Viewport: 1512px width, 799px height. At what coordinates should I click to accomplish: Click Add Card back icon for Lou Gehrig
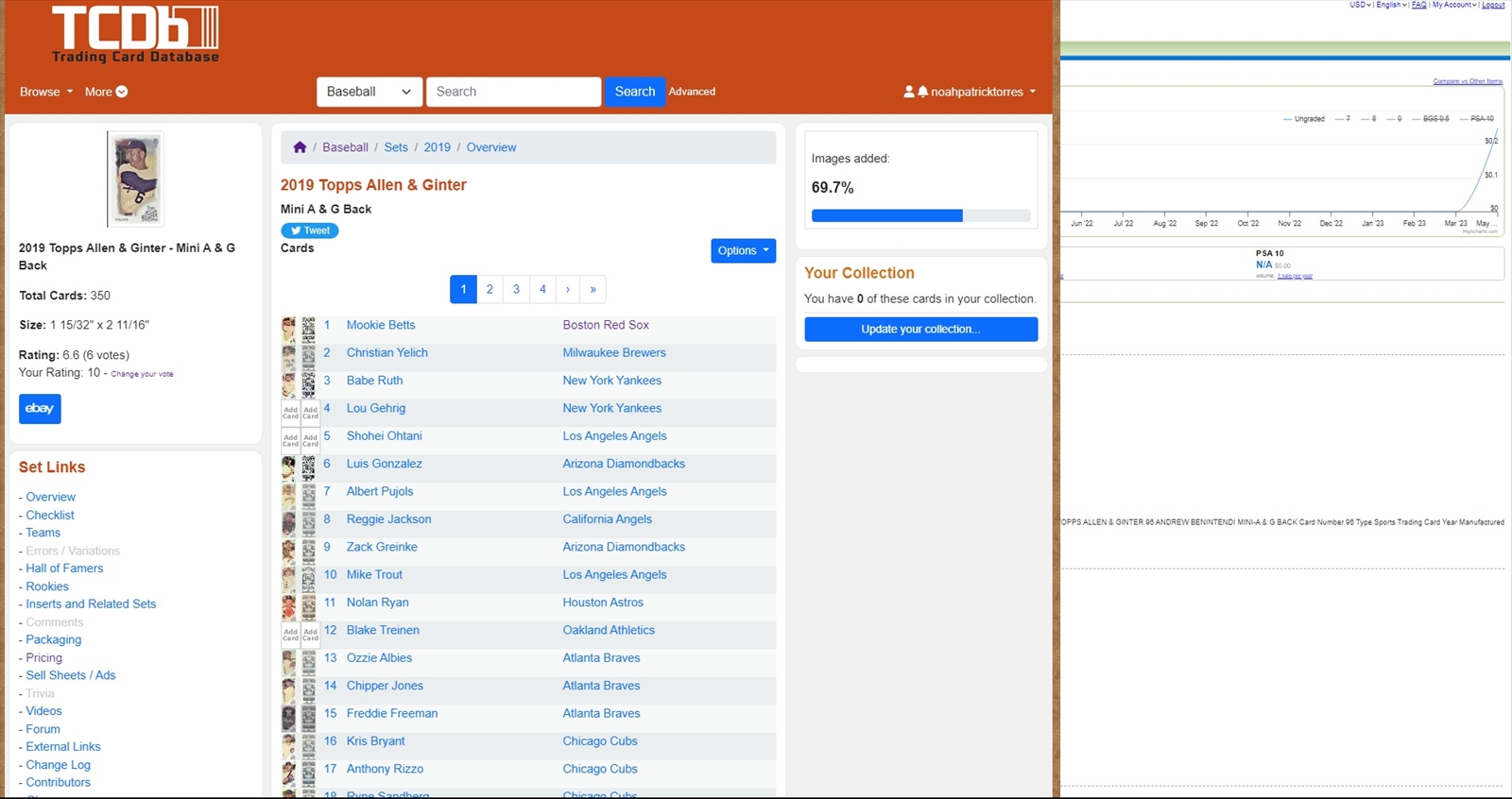coord(310,413)
